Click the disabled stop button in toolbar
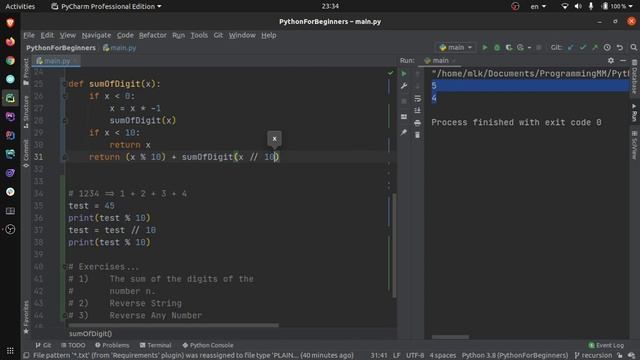This screenshot has height=360, width=640. point(539,47)
